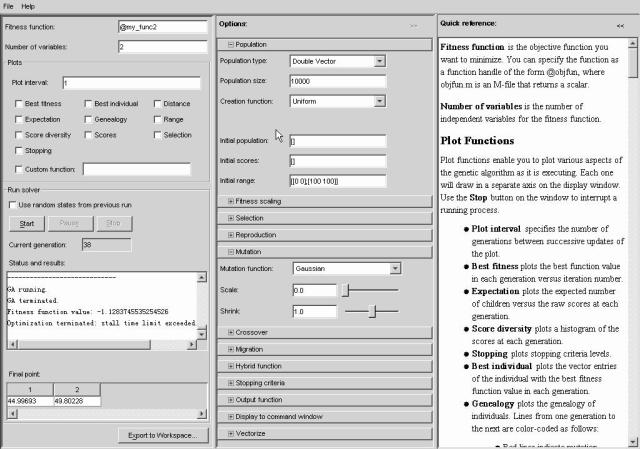
Task: Tick the Genealogy checkbox
Action: [x=88, y=119]
